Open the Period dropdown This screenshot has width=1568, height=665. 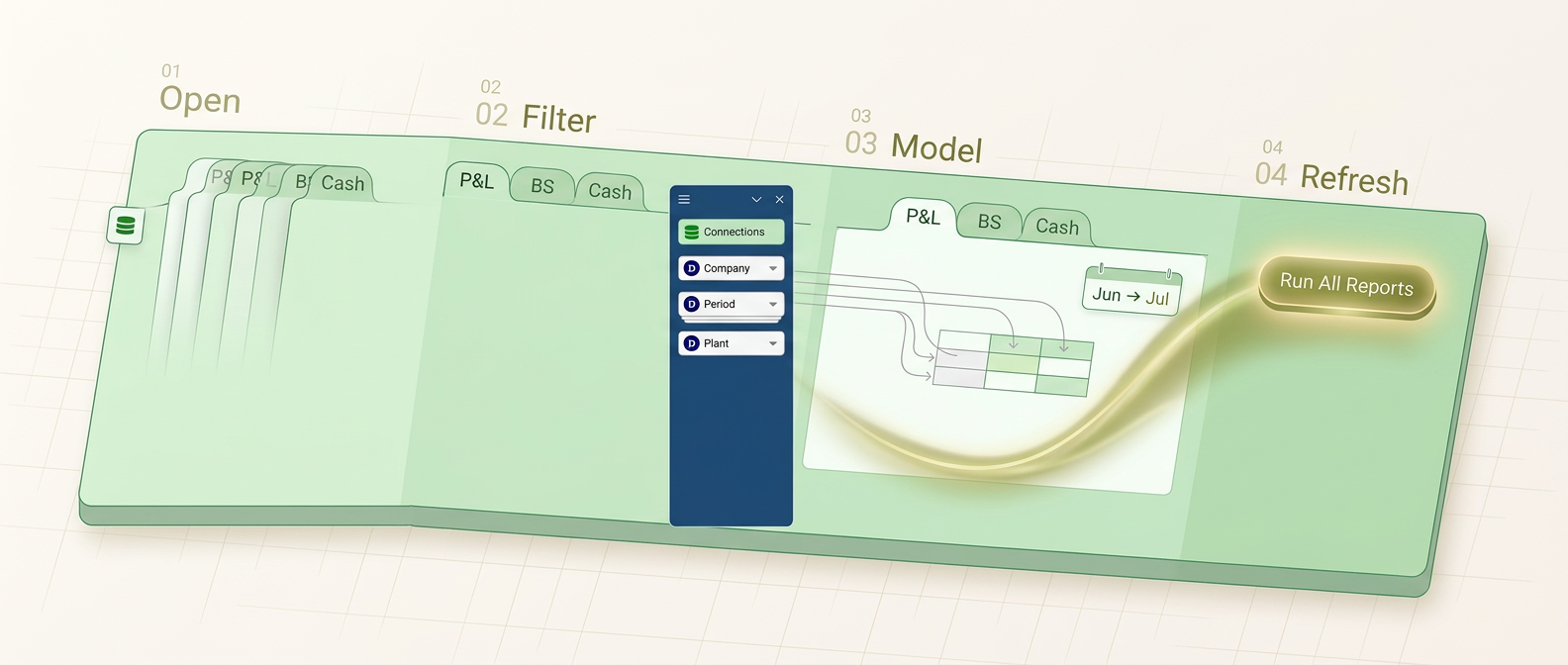point(732,304)
